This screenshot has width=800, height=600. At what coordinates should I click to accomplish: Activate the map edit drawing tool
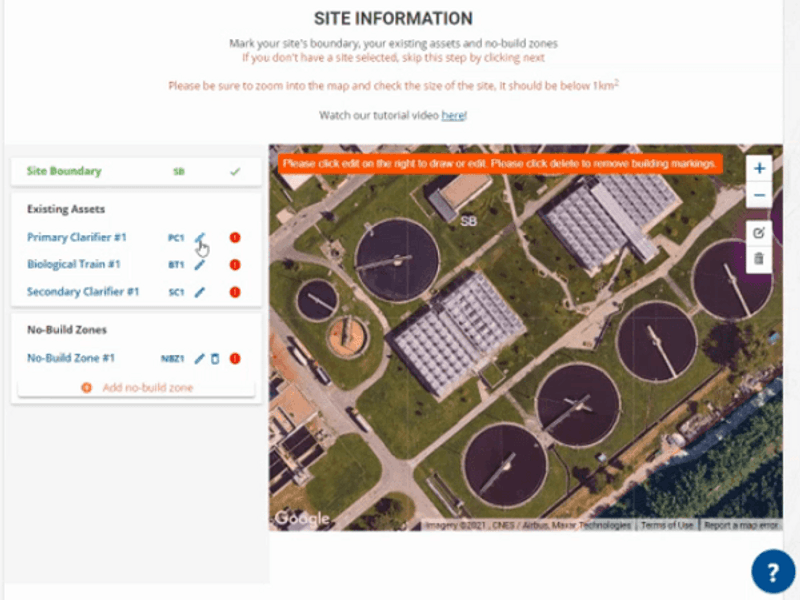pos(759,232)
